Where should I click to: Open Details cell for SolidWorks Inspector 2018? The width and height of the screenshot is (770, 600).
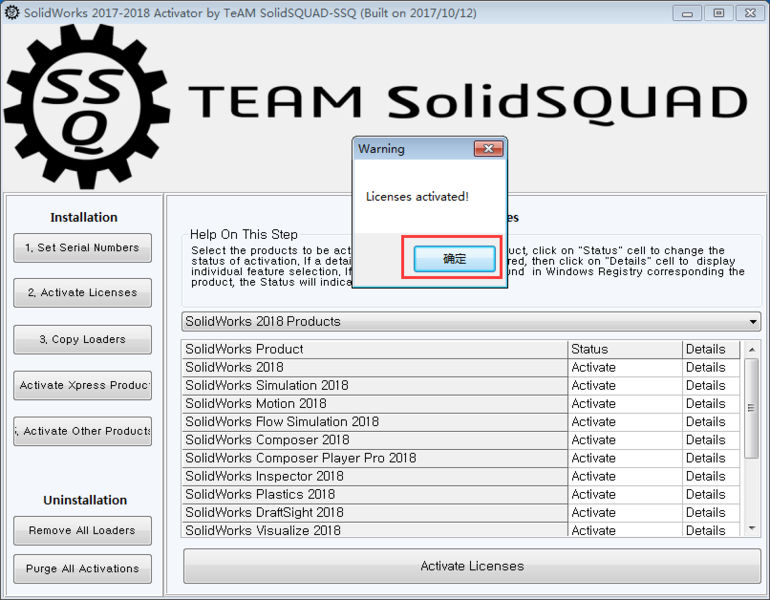[x=711, y=476]
